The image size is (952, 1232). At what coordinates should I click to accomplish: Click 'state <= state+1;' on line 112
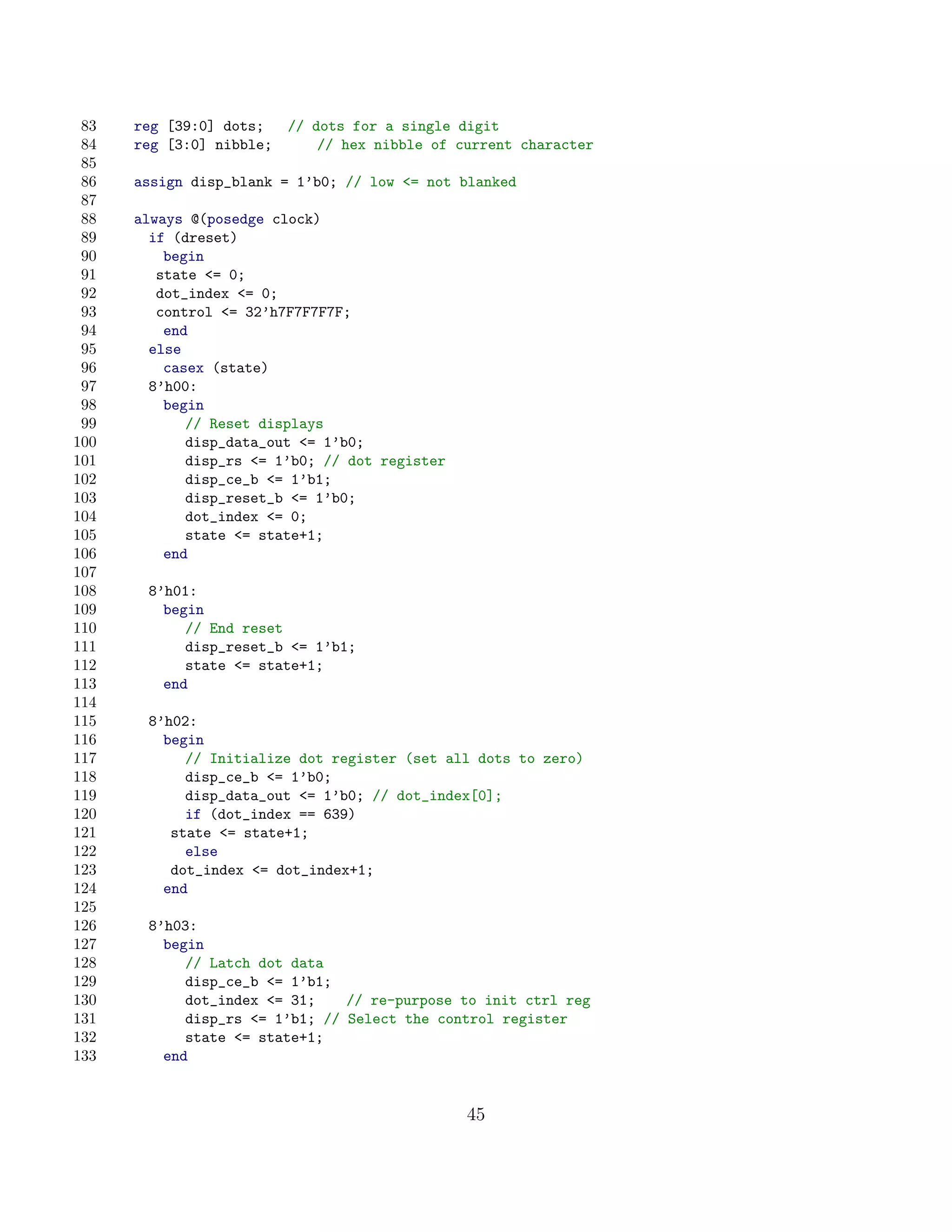tap(254, 666)
